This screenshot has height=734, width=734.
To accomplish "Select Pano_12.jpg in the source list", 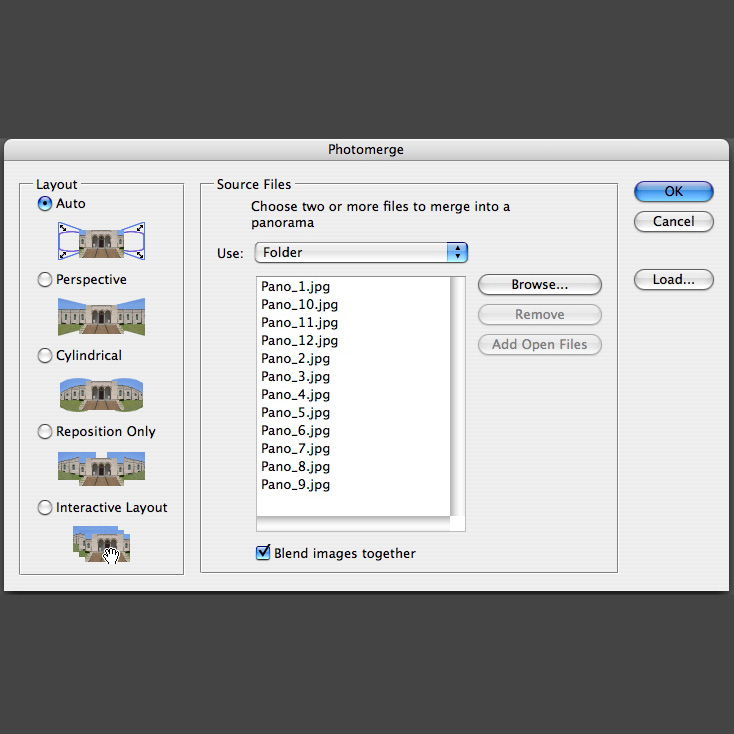I will (353, 340).
